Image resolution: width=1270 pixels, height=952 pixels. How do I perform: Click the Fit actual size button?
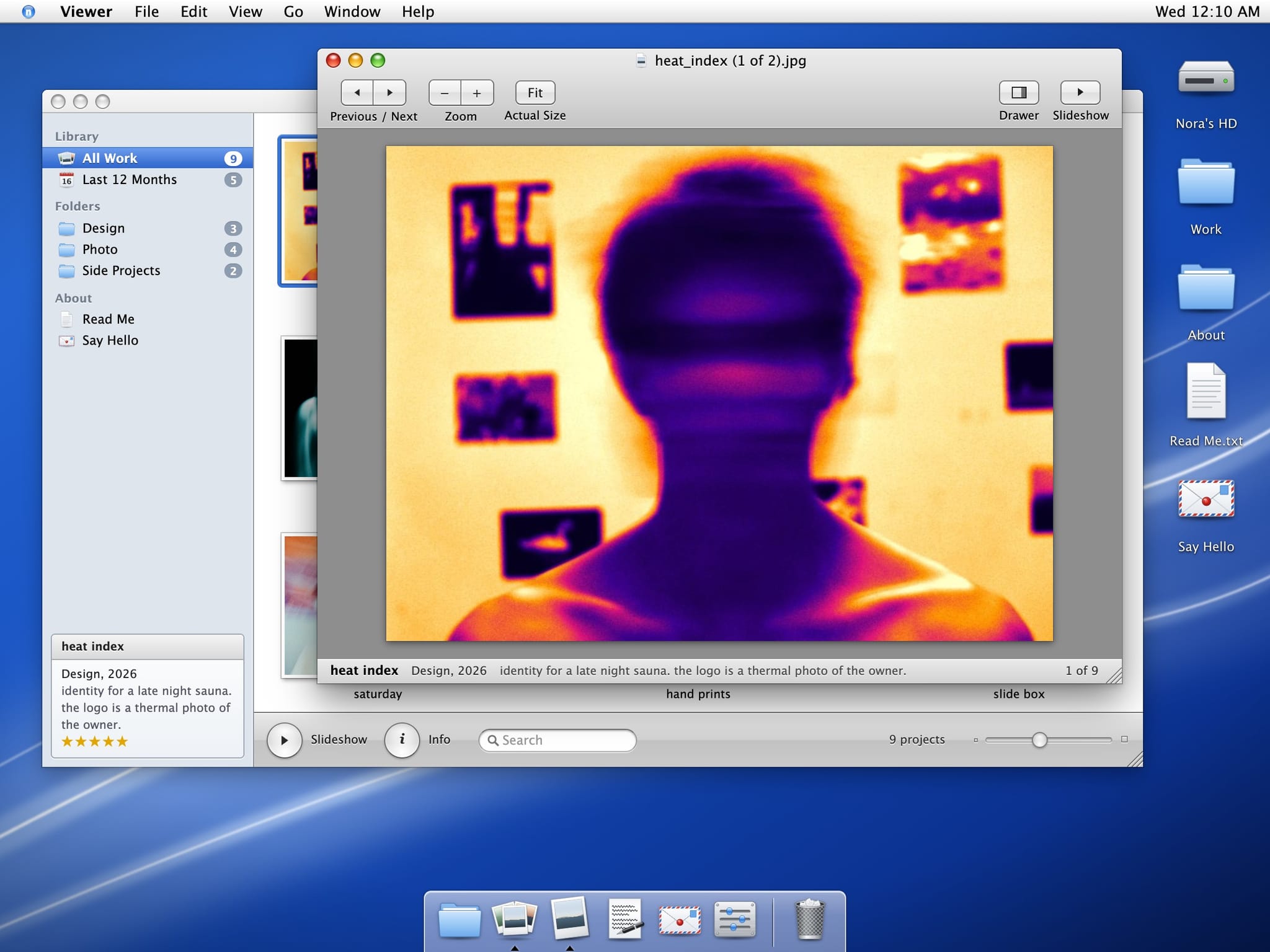[x=535, y=92]
